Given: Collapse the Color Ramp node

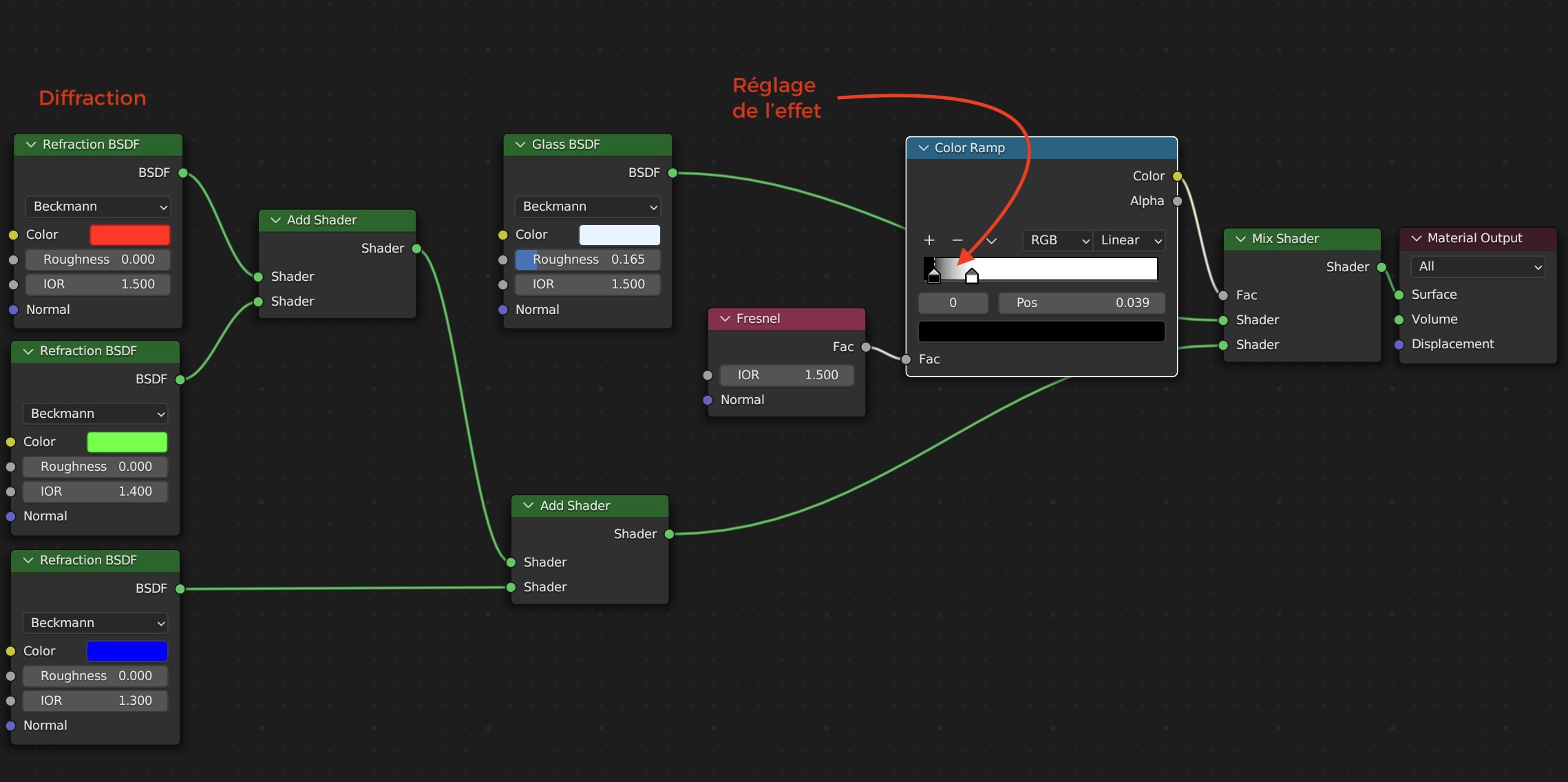Looking at the screenshot, I should 924,148.
